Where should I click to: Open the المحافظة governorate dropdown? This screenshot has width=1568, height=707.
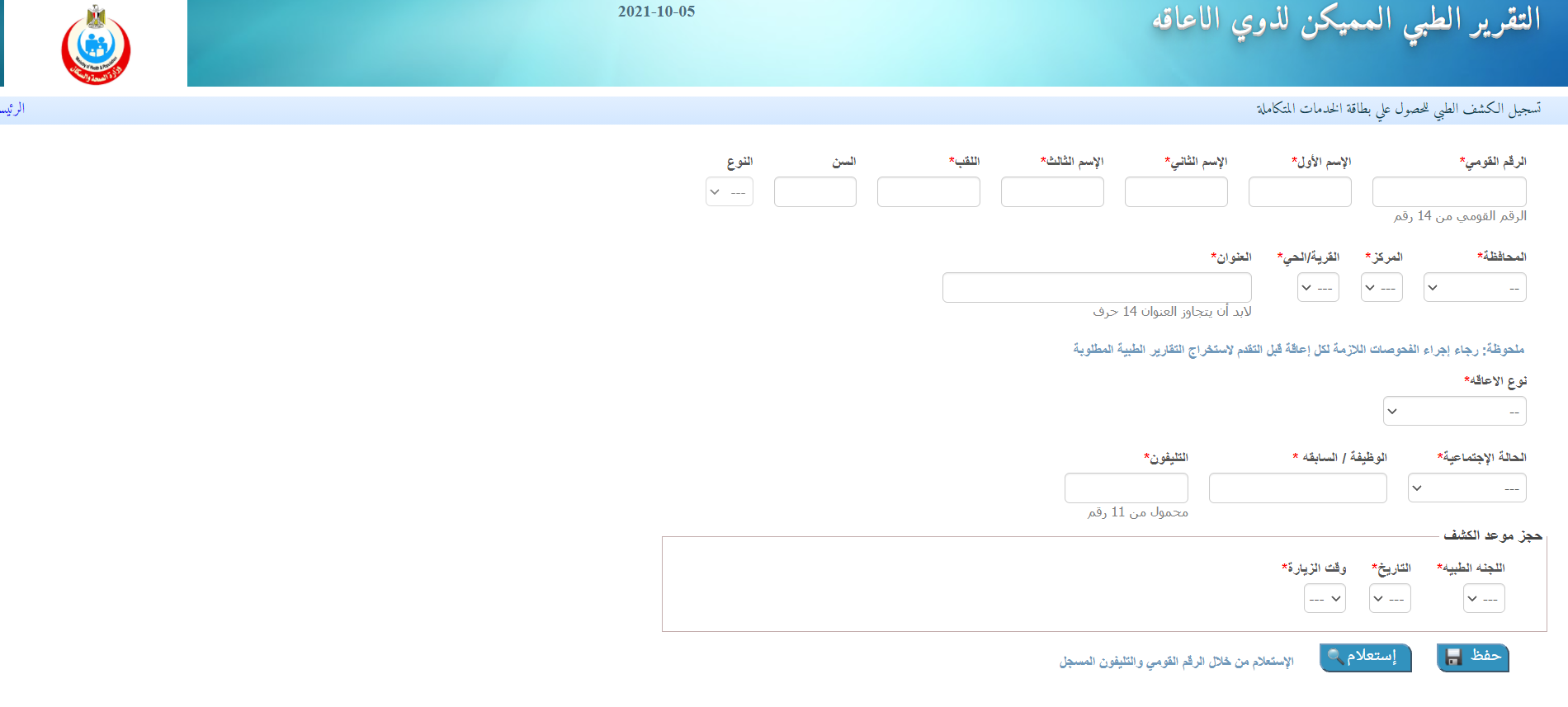(1475, 287)
